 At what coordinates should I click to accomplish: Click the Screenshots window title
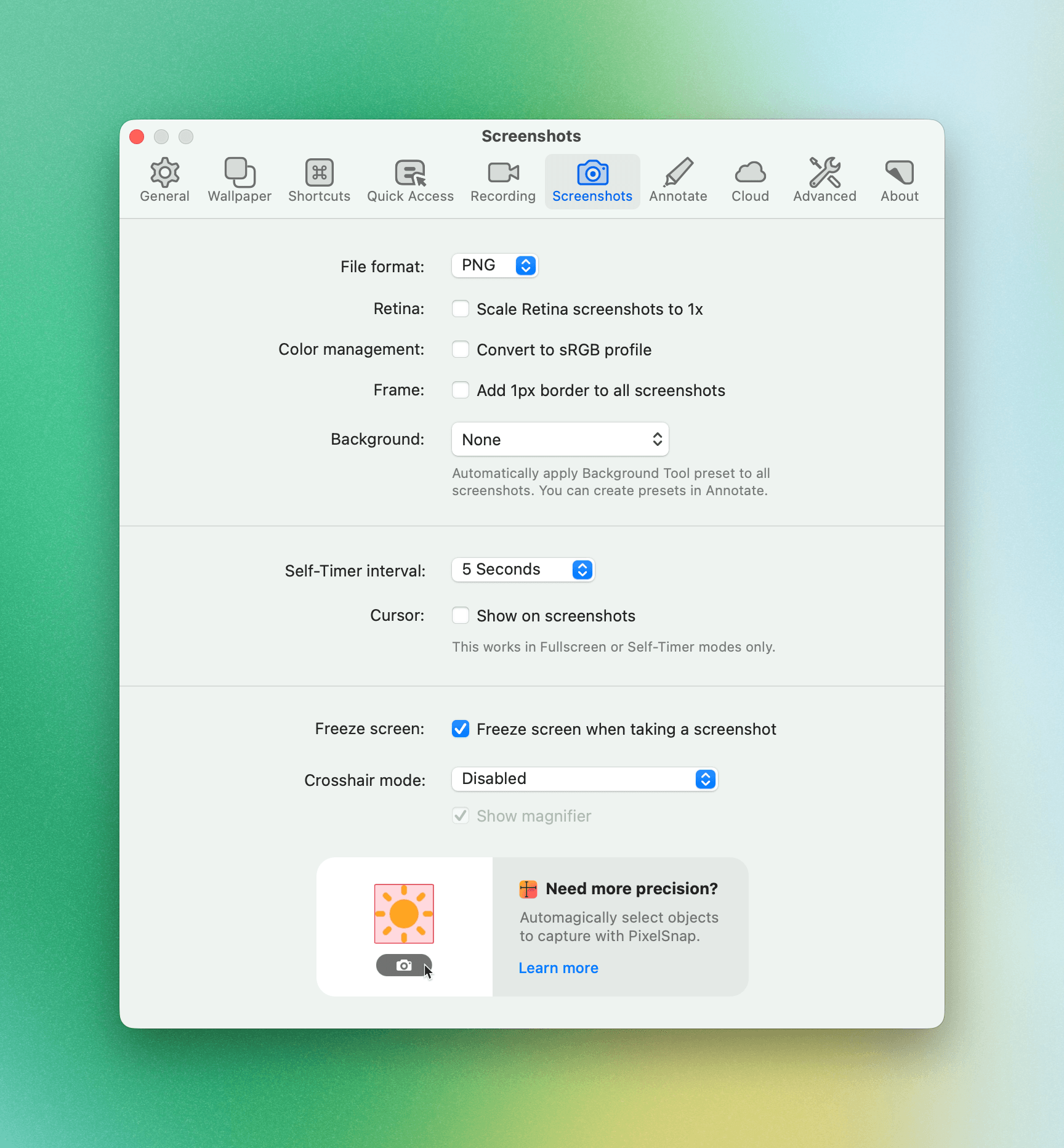click(x=531, y=136)
